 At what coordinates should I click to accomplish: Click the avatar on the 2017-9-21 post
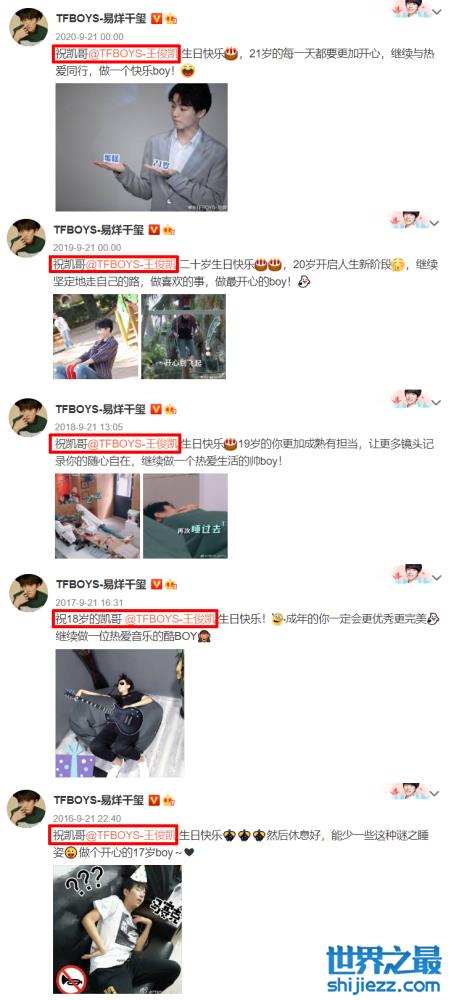pyautogui.click(x=28, y=592)
